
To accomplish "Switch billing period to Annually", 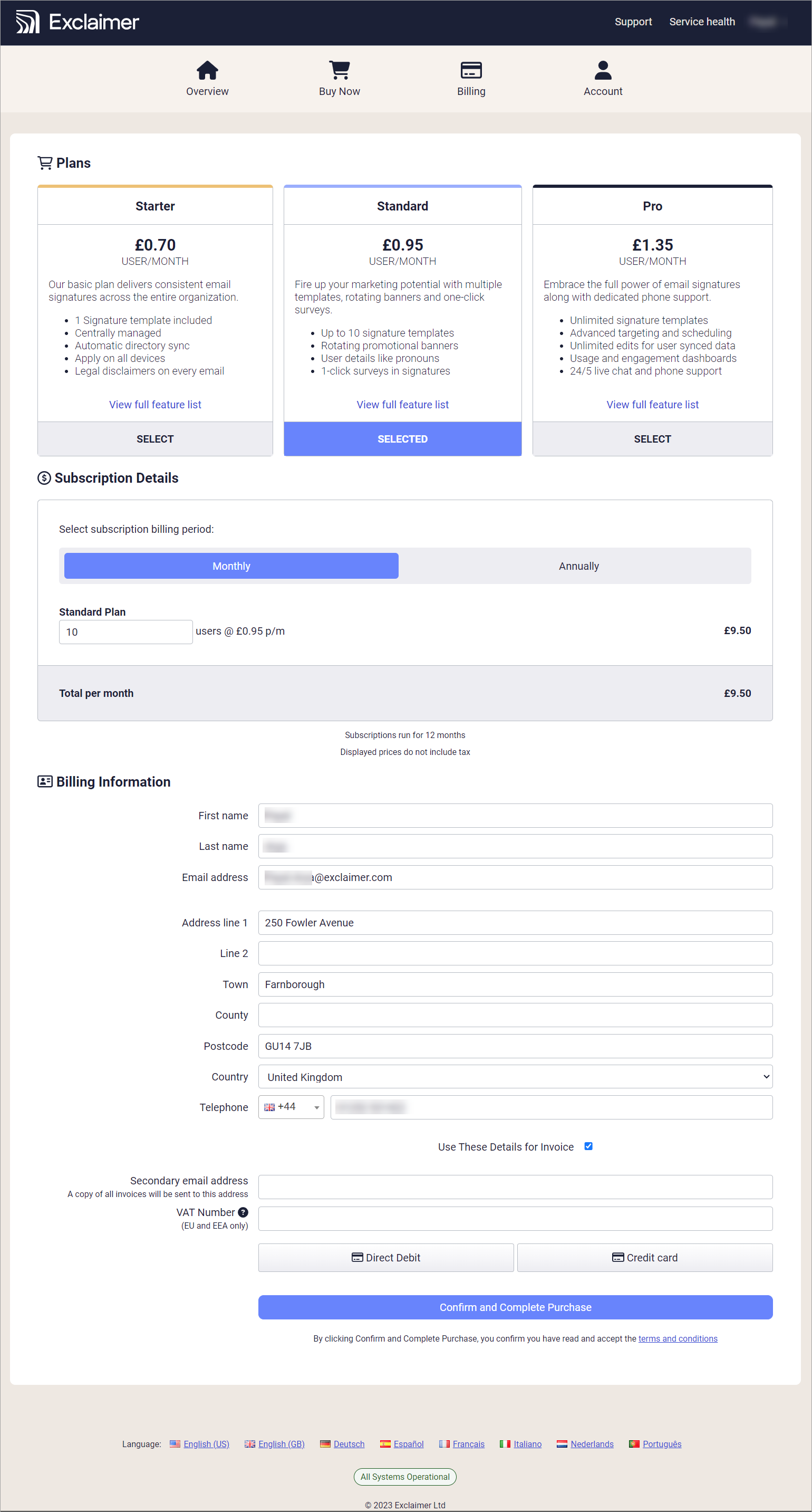I will coord(578,566).
